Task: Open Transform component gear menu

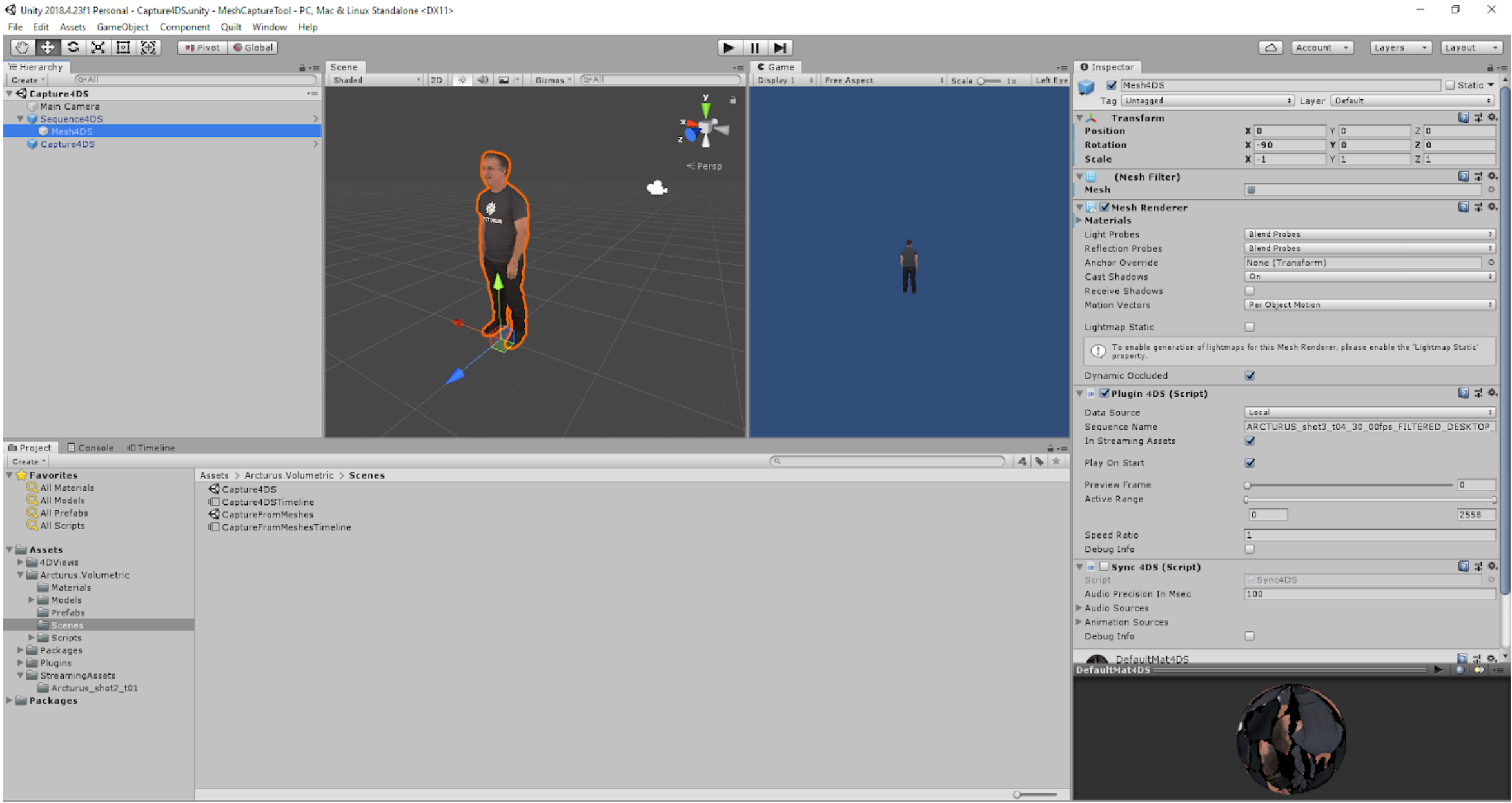Action: coord(1493,117)
